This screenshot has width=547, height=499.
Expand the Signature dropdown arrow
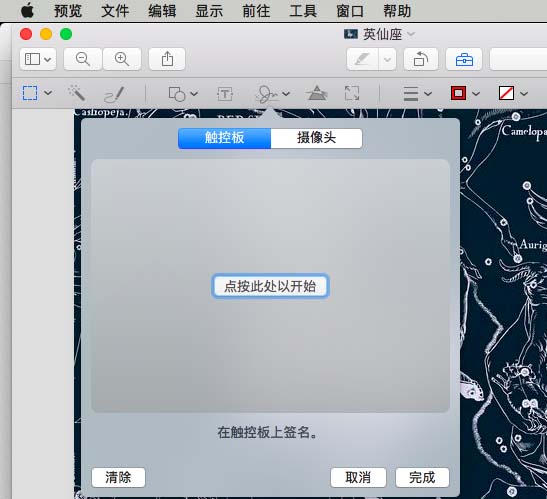[x=286, y=94]
